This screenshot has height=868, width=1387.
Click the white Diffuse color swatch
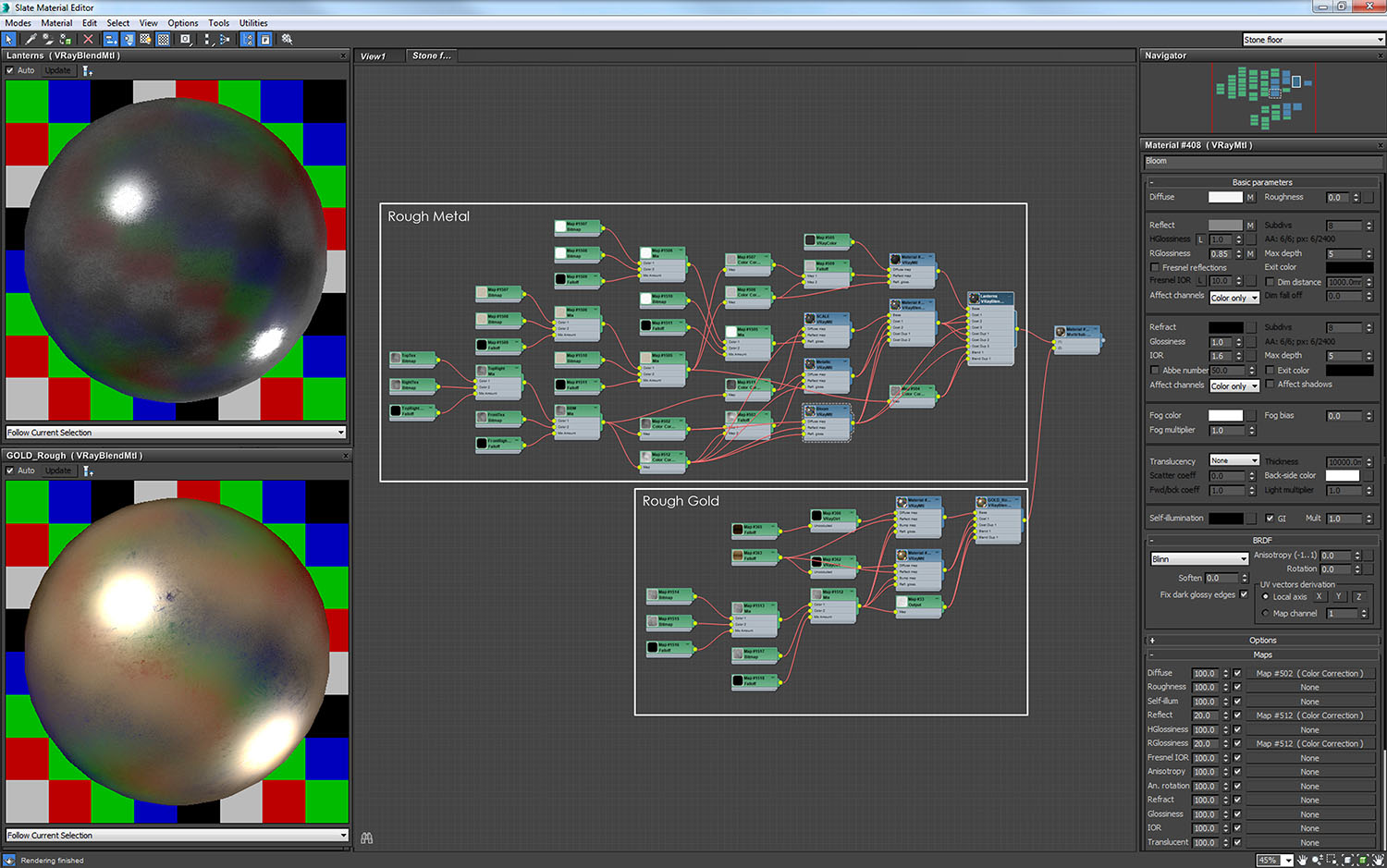point(1225,197)
